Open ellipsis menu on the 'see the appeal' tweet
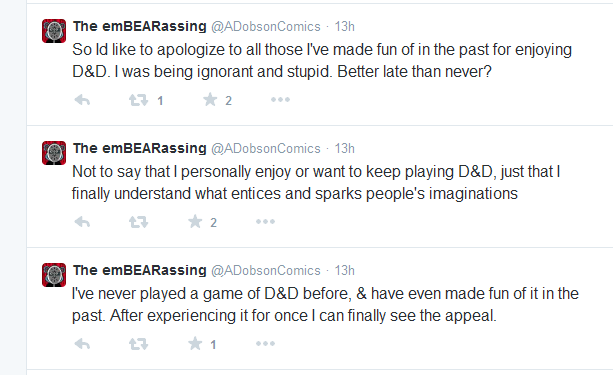 (x=265, y=344)
